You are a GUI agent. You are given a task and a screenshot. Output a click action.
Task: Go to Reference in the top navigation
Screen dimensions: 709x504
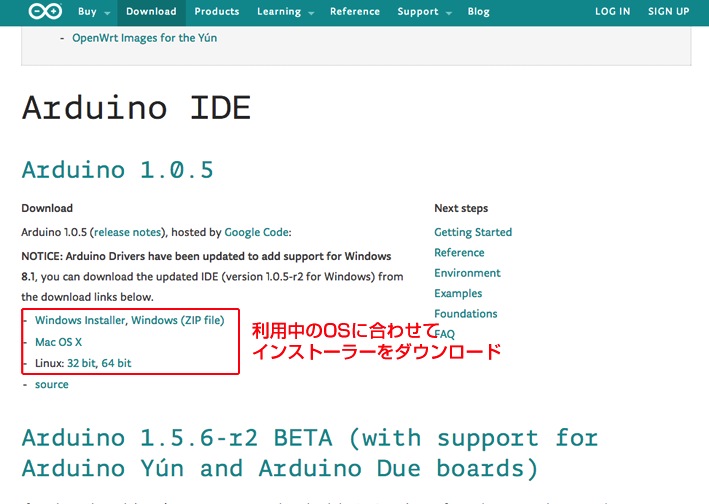[x=355, y=12]
